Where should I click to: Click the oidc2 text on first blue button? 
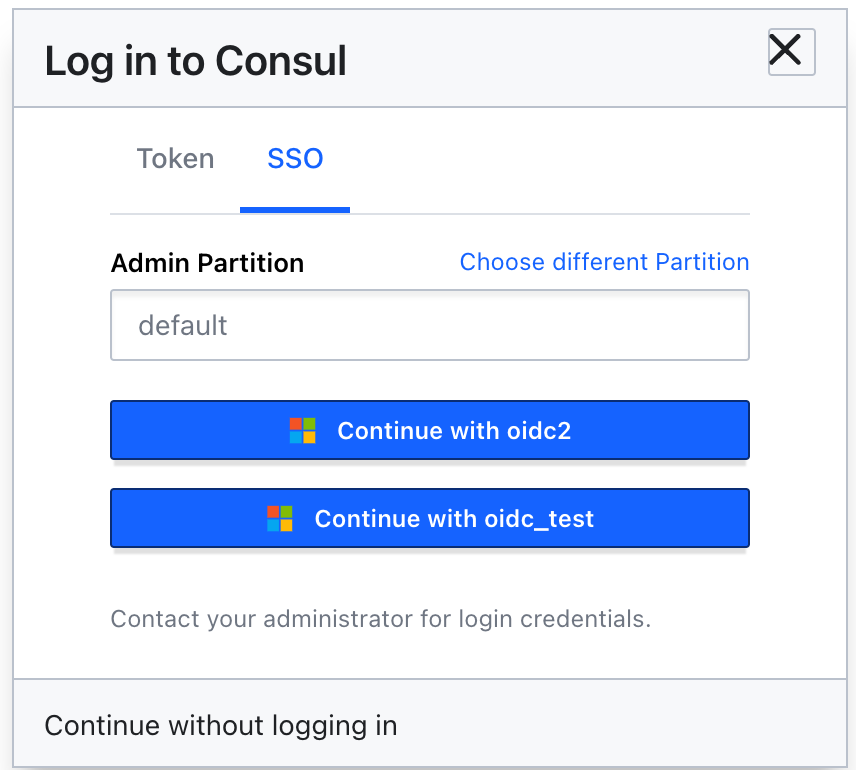(x=539, y=431)
